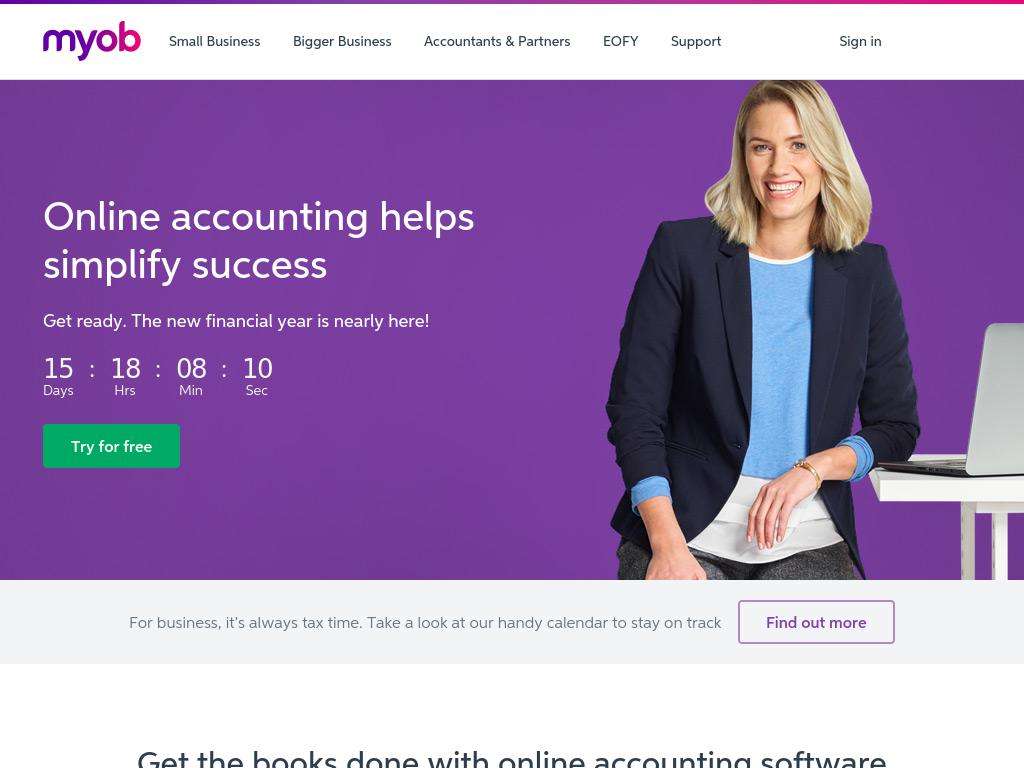Click the handy tax calendar banner text
The width and height of the screenshot is (1024, 768).
click(x=425, y=622)
